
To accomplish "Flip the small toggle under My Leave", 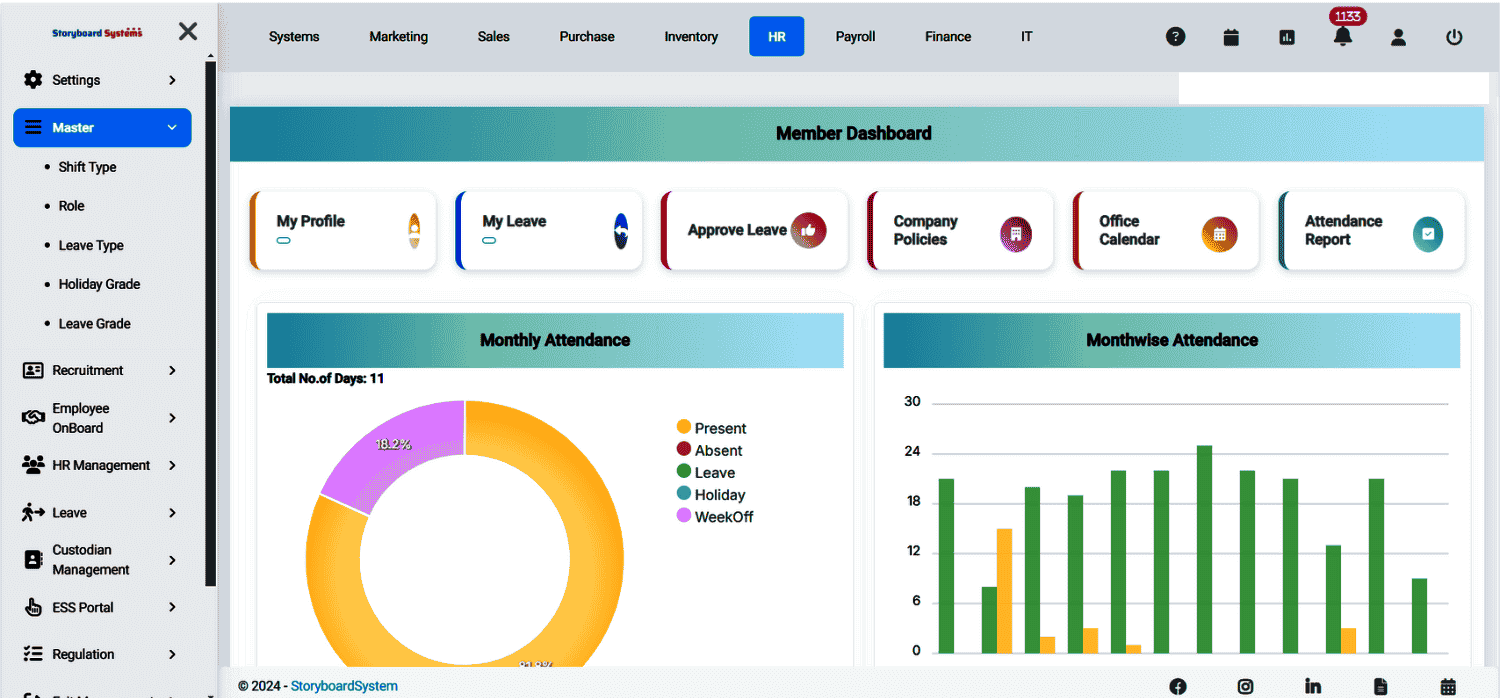I will coord(489,241).
